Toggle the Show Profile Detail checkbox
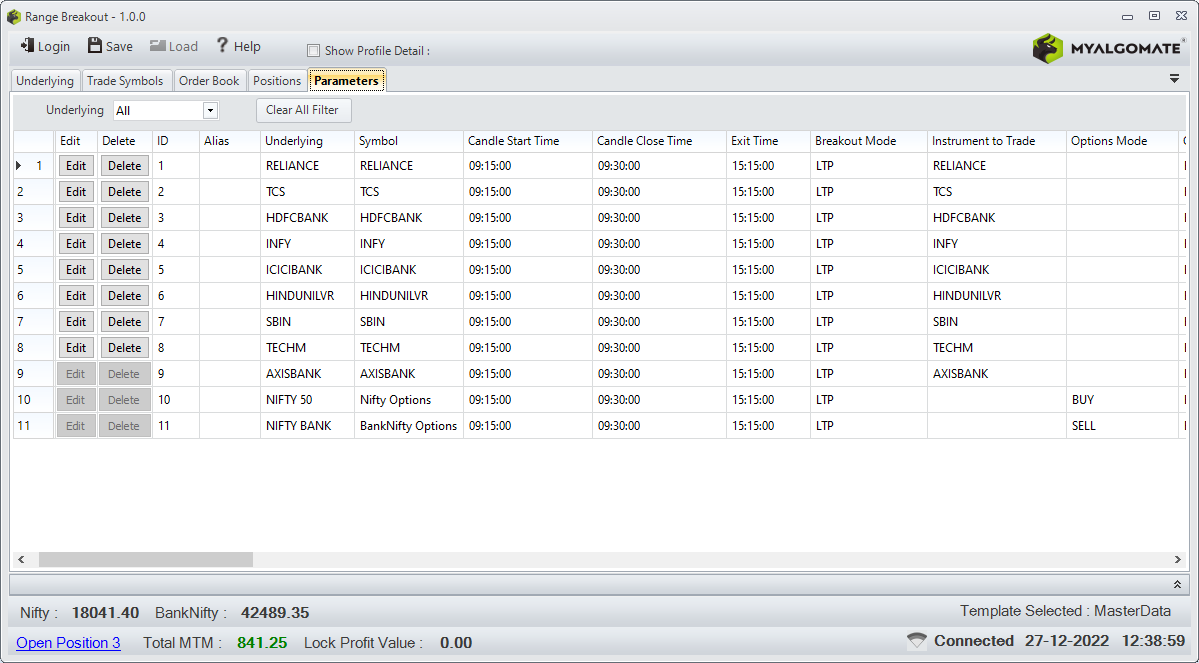 pos(313,50)
